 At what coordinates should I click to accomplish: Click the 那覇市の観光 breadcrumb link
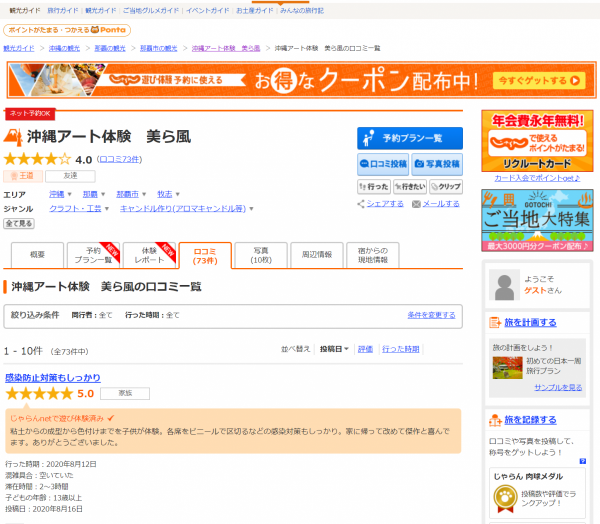(158, 48)
